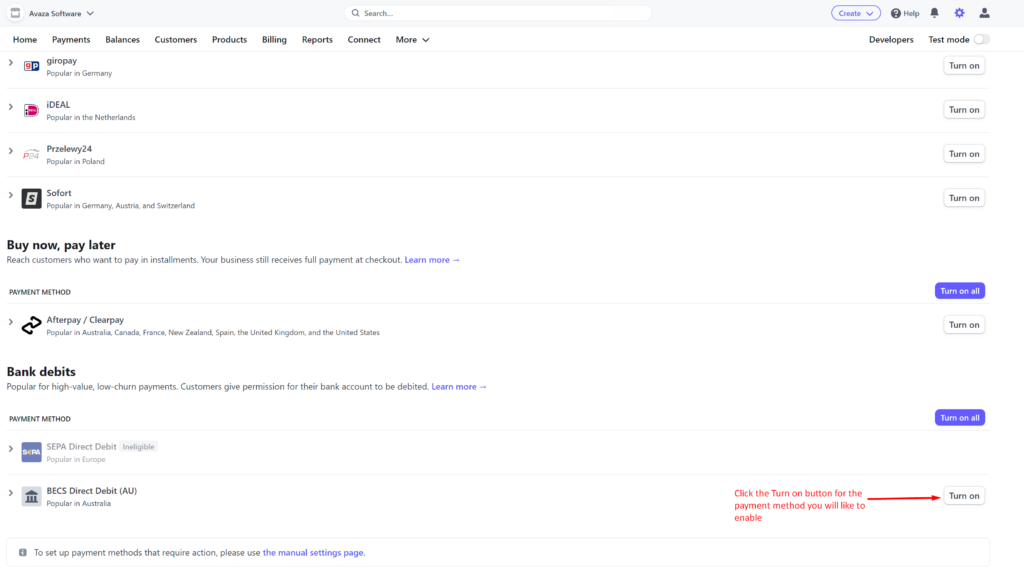
Task: Turn on giropay payment method
Action: point(964,65)
